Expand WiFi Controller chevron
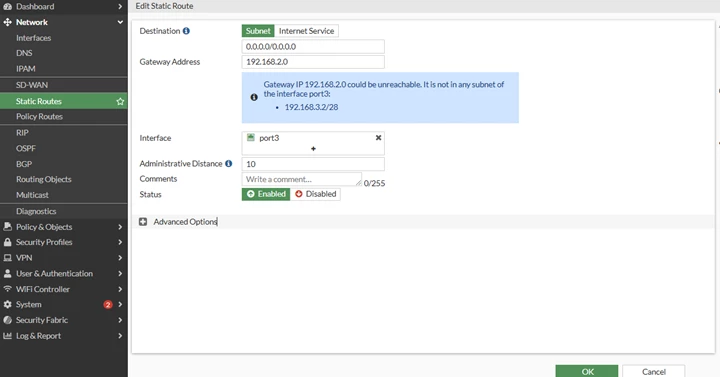 point(120,289)
